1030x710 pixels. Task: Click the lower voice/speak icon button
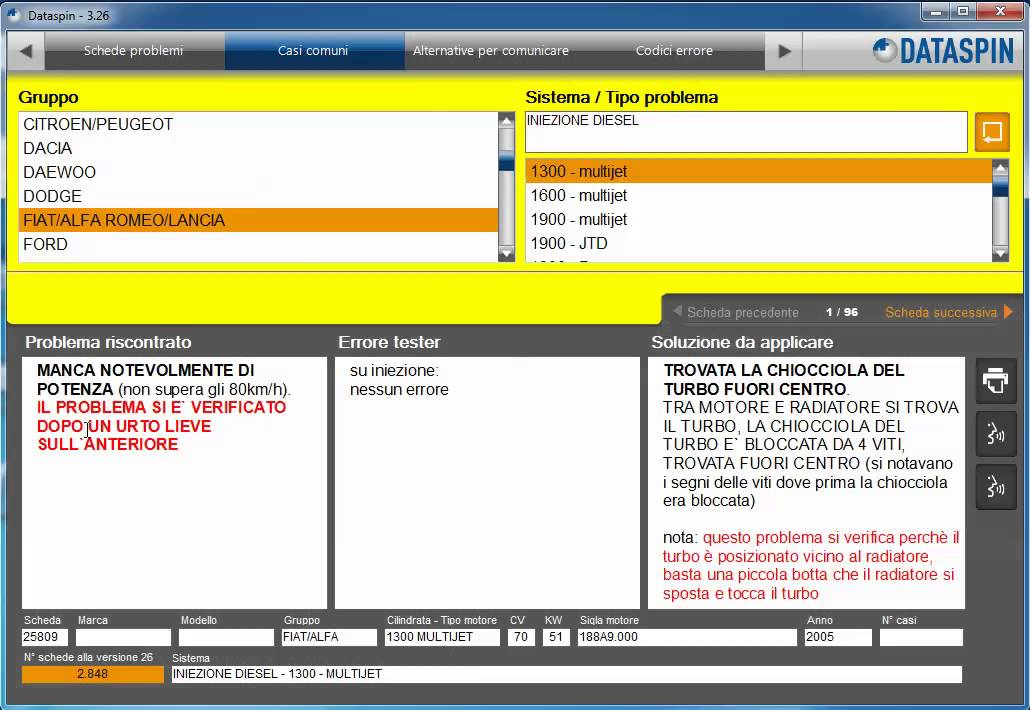pyautogui.click(x=996, y=487)
